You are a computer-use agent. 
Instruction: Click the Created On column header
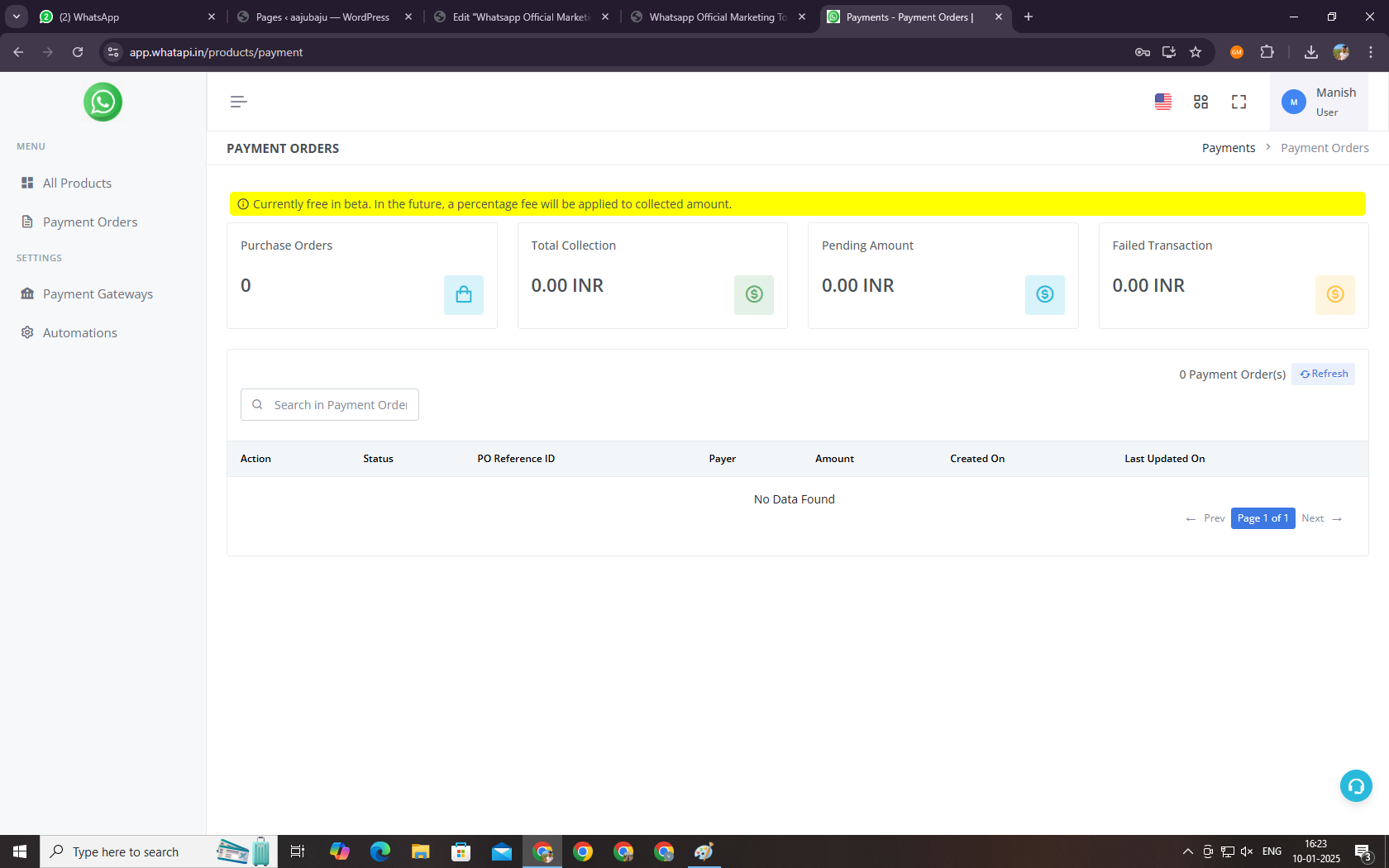(977, 459)
